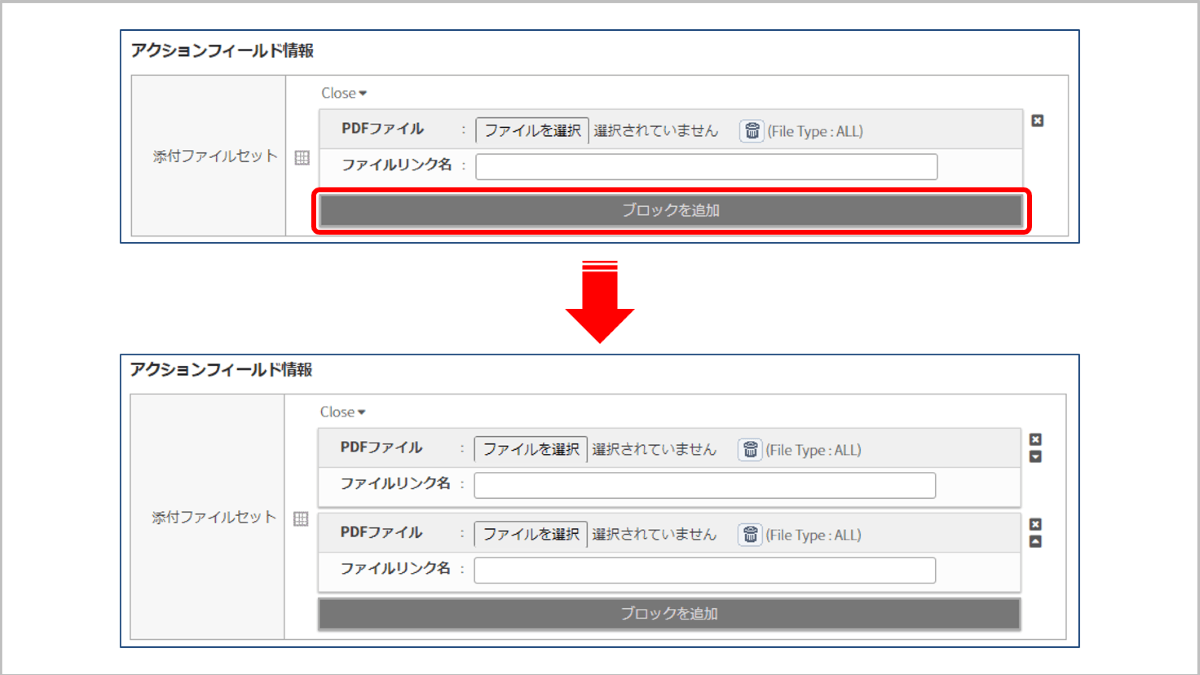Move first block down using down-arrow icon
Screen dimensions: 1200x675
(x=1036, y=456)
